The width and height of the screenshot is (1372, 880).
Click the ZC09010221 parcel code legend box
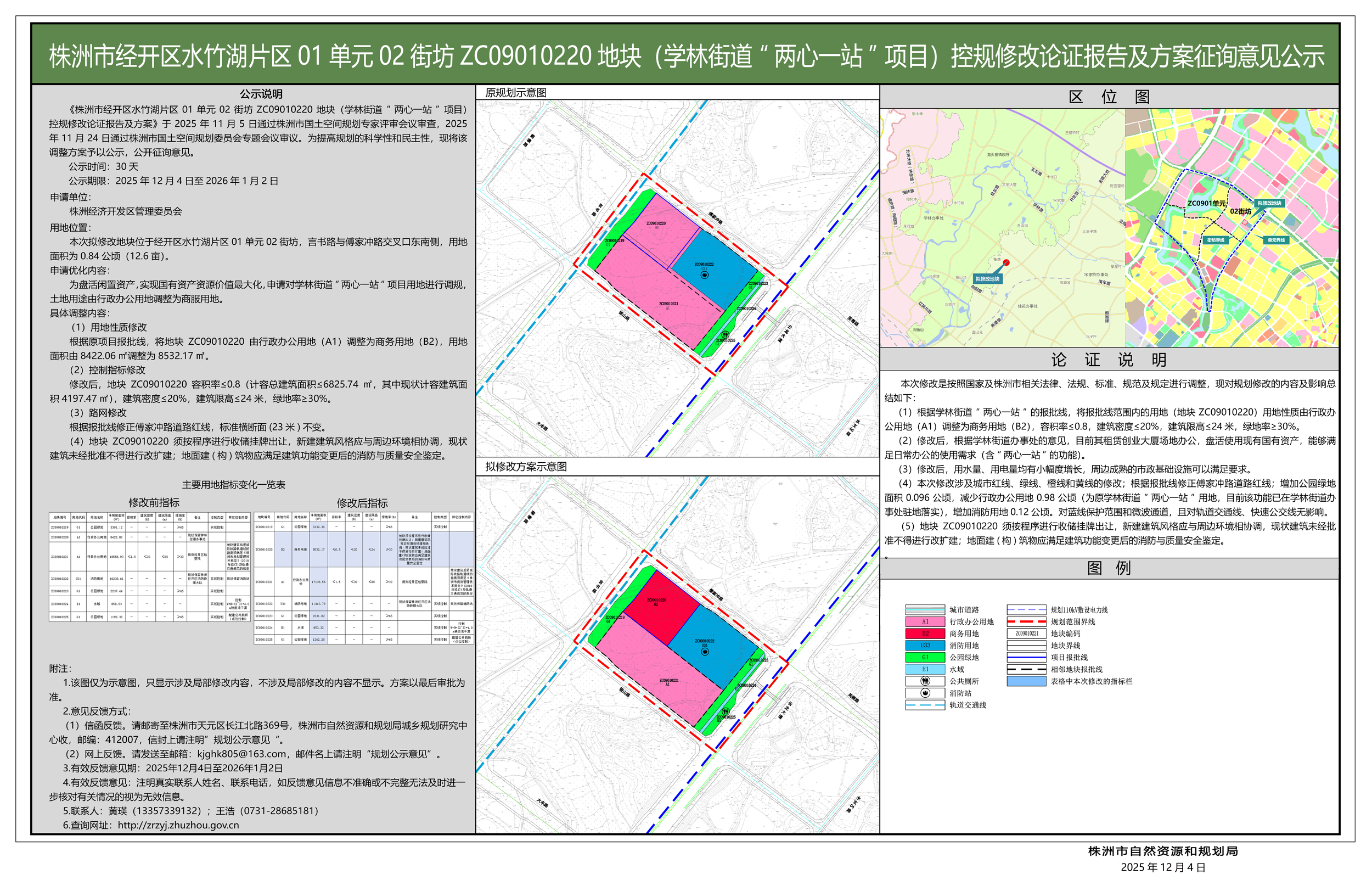click(x=1026, y=634)
